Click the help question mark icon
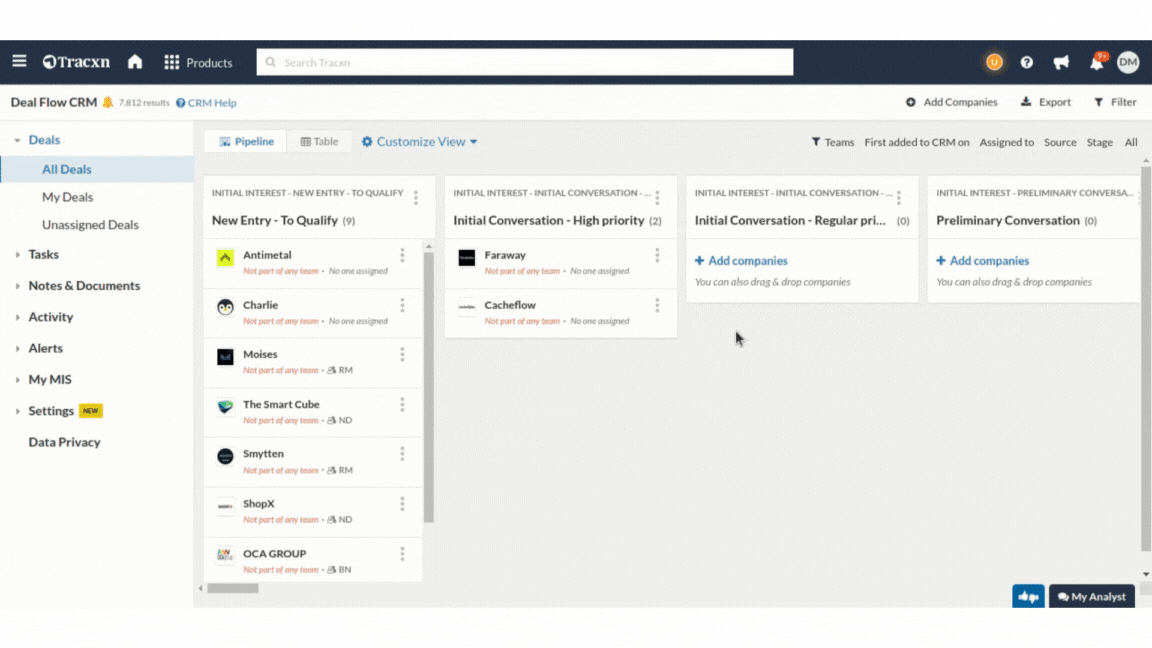This screenshot has width=1152, height=648. click(1026, 62)
